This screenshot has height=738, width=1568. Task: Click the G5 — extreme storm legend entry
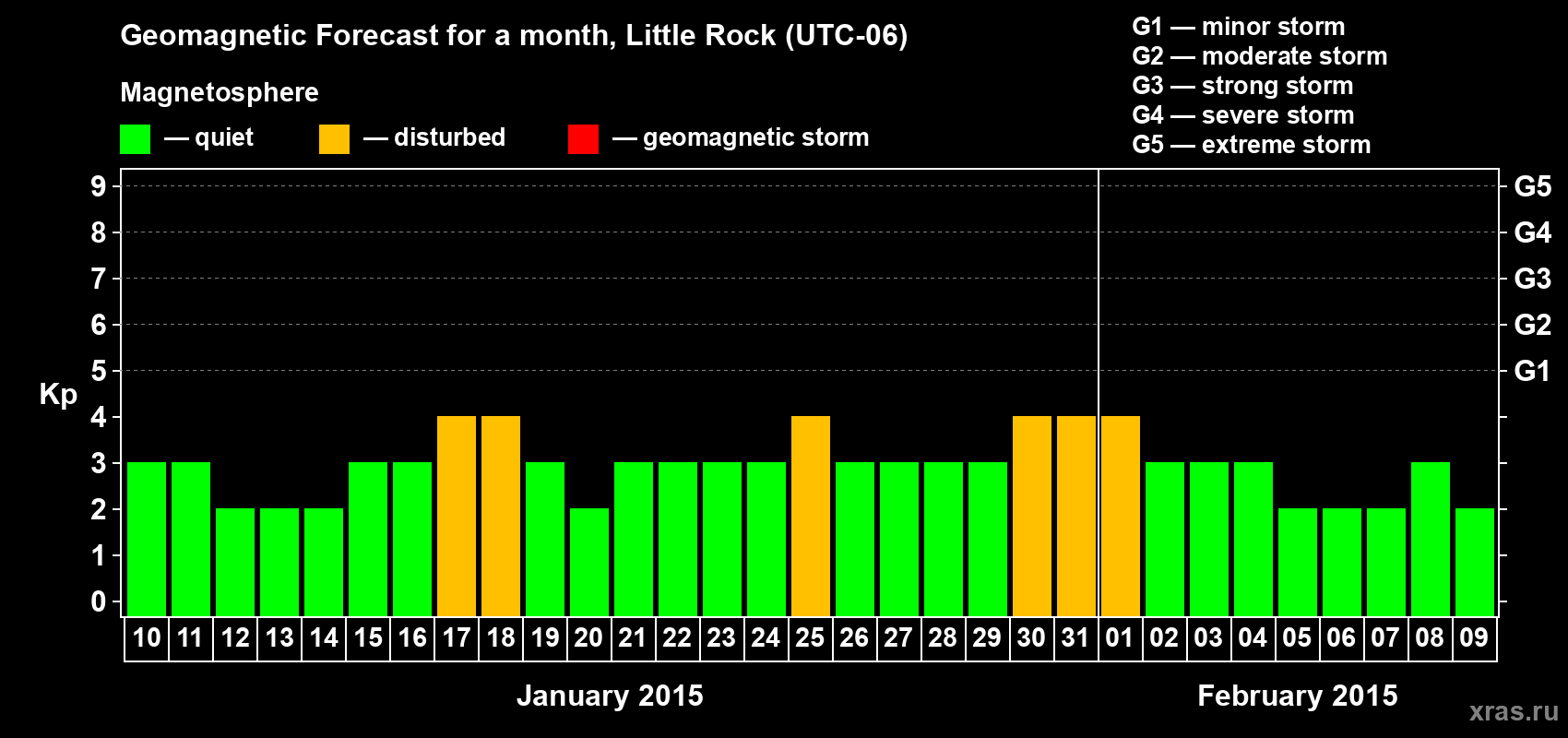pos(1252,145)
